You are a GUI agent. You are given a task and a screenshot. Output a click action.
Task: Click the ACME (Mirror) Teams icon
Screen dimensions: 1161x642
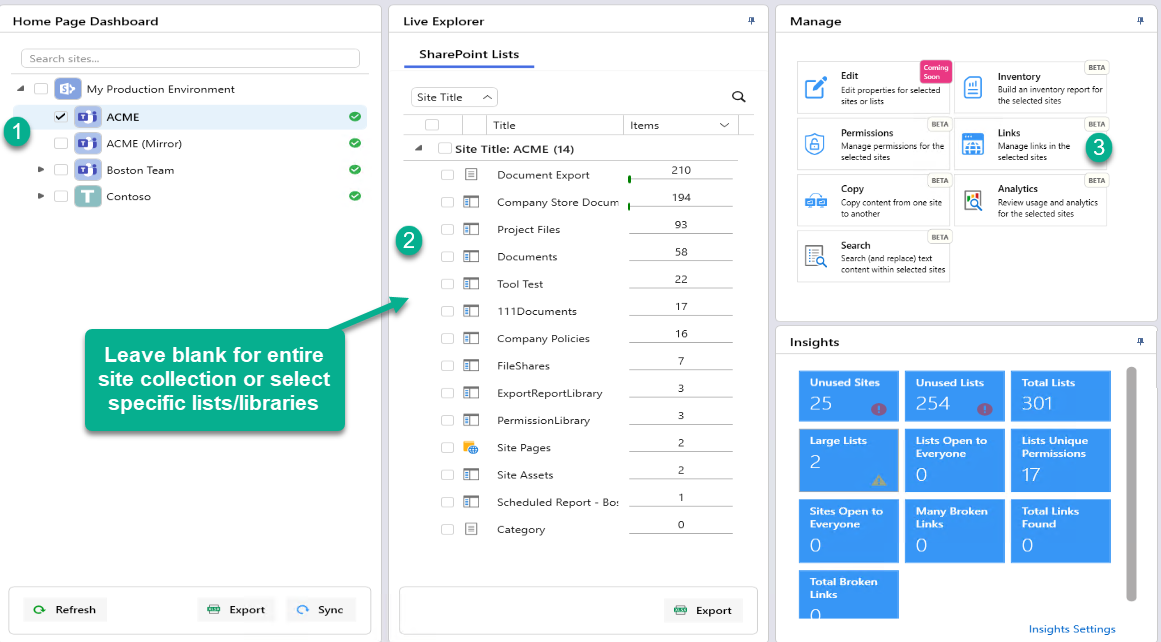(x=87, y=143)
